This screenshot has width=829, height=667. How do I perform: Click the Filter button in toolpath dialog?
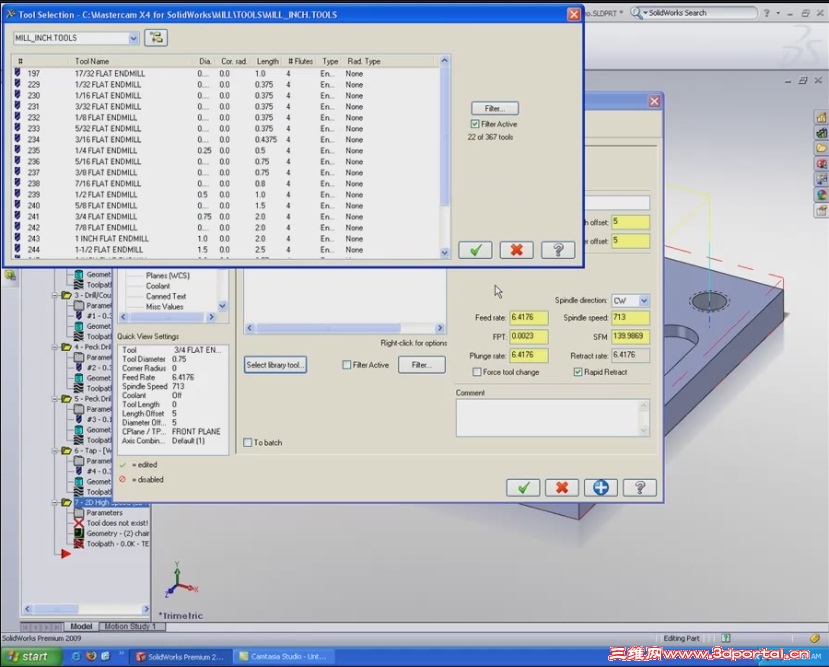tap(421, 365)
